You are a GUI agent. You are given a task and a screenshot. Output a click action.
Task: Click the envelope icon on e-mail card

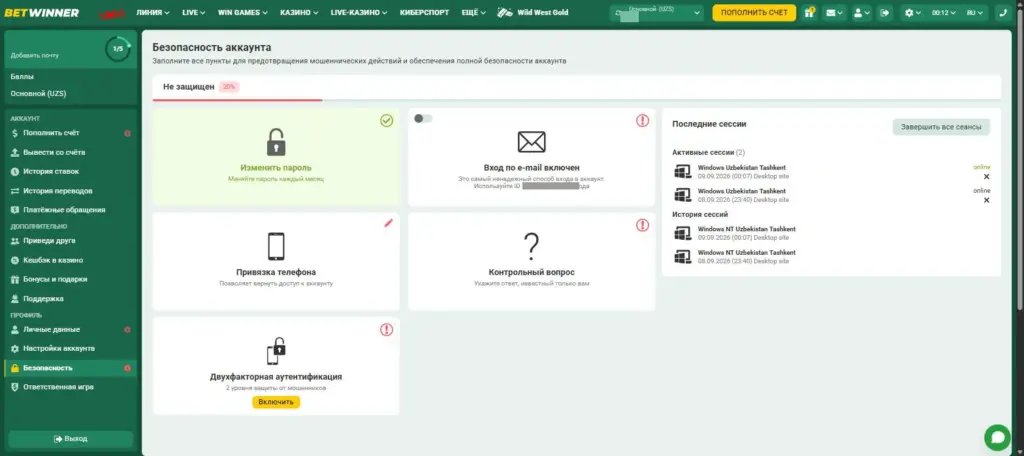(532, 142)
